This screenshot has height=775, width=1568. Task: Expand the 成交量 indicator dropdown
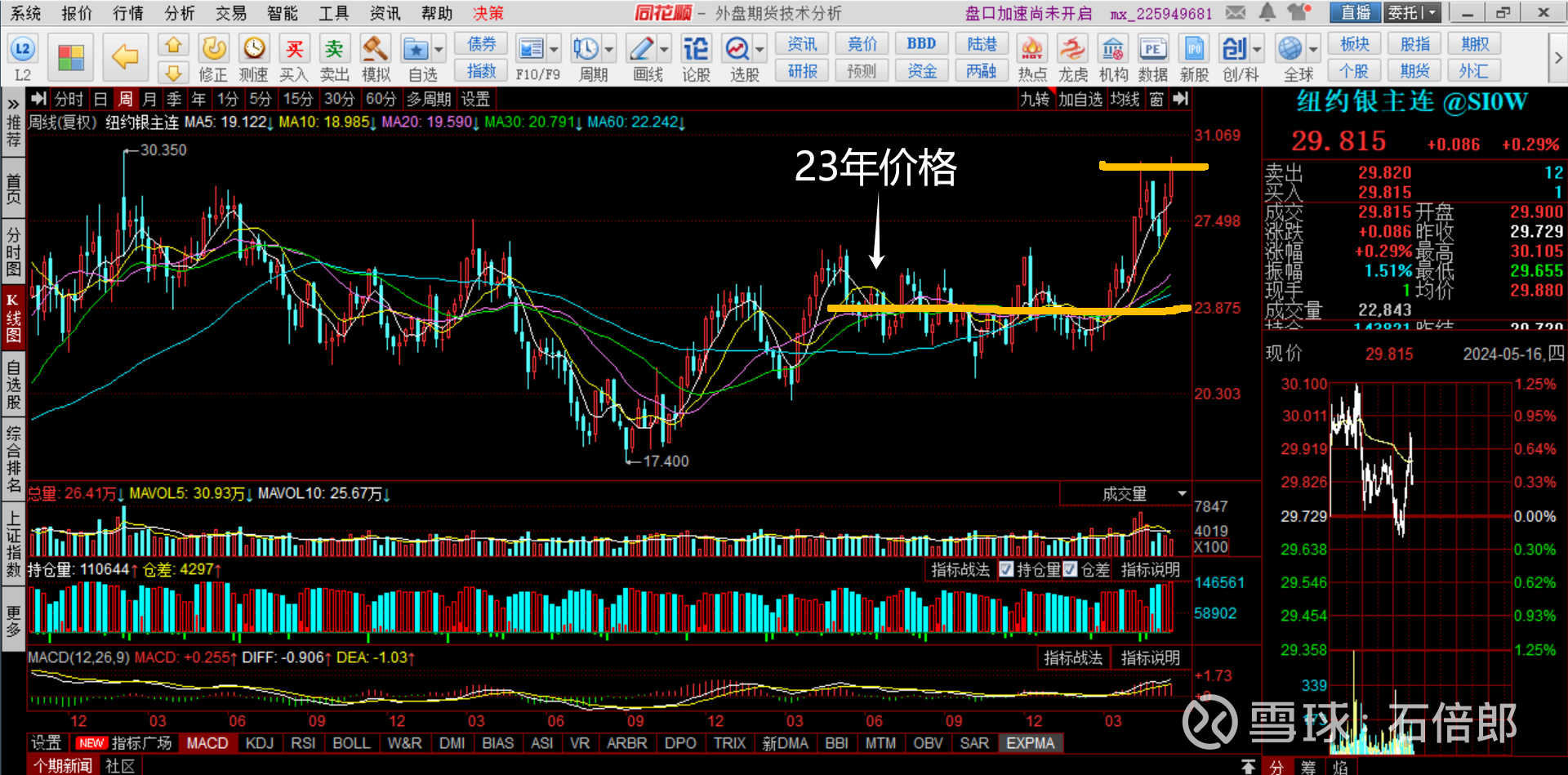coord(1182,494)
